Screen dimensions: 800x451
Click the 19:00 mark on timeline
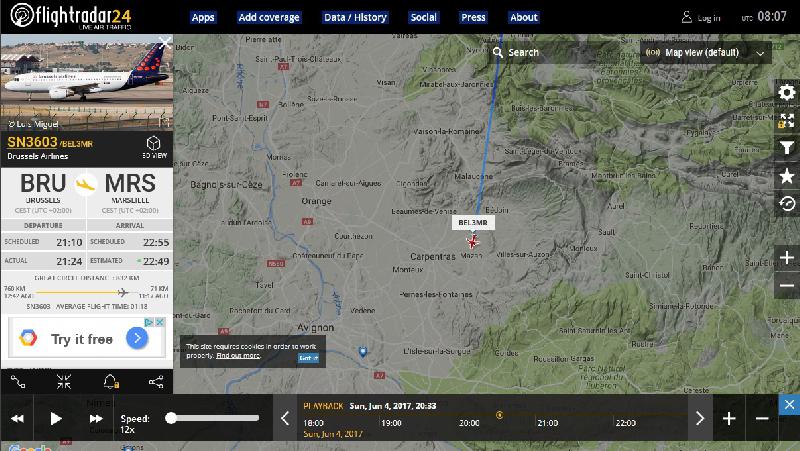391,423
